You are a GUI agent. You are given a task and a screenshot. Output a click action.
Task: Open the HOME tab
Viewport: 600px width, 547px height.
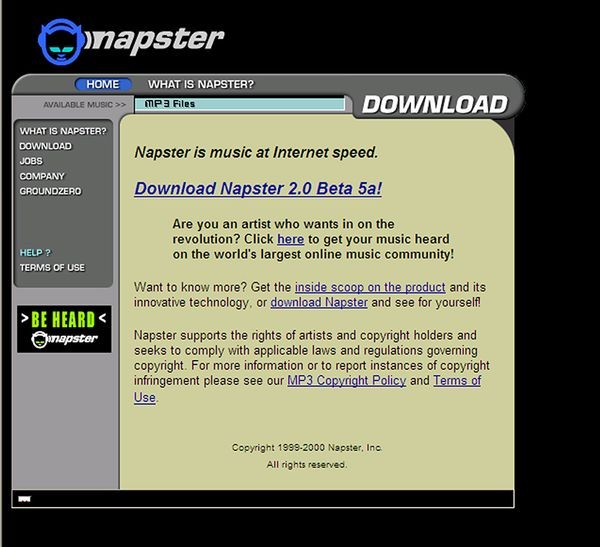pos(103,84)
